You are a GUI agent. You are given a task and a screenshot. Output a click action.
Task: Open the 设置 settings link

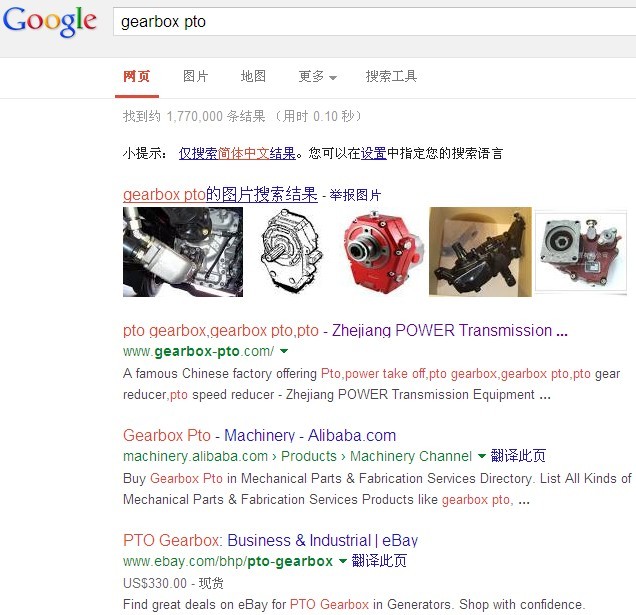[x=374, y=153]
